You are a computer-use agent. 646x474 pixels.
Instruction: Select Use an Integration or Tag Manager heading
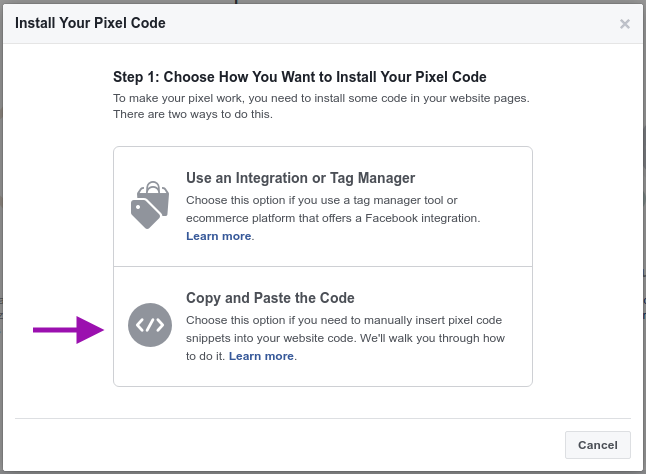tap(300, 178)
